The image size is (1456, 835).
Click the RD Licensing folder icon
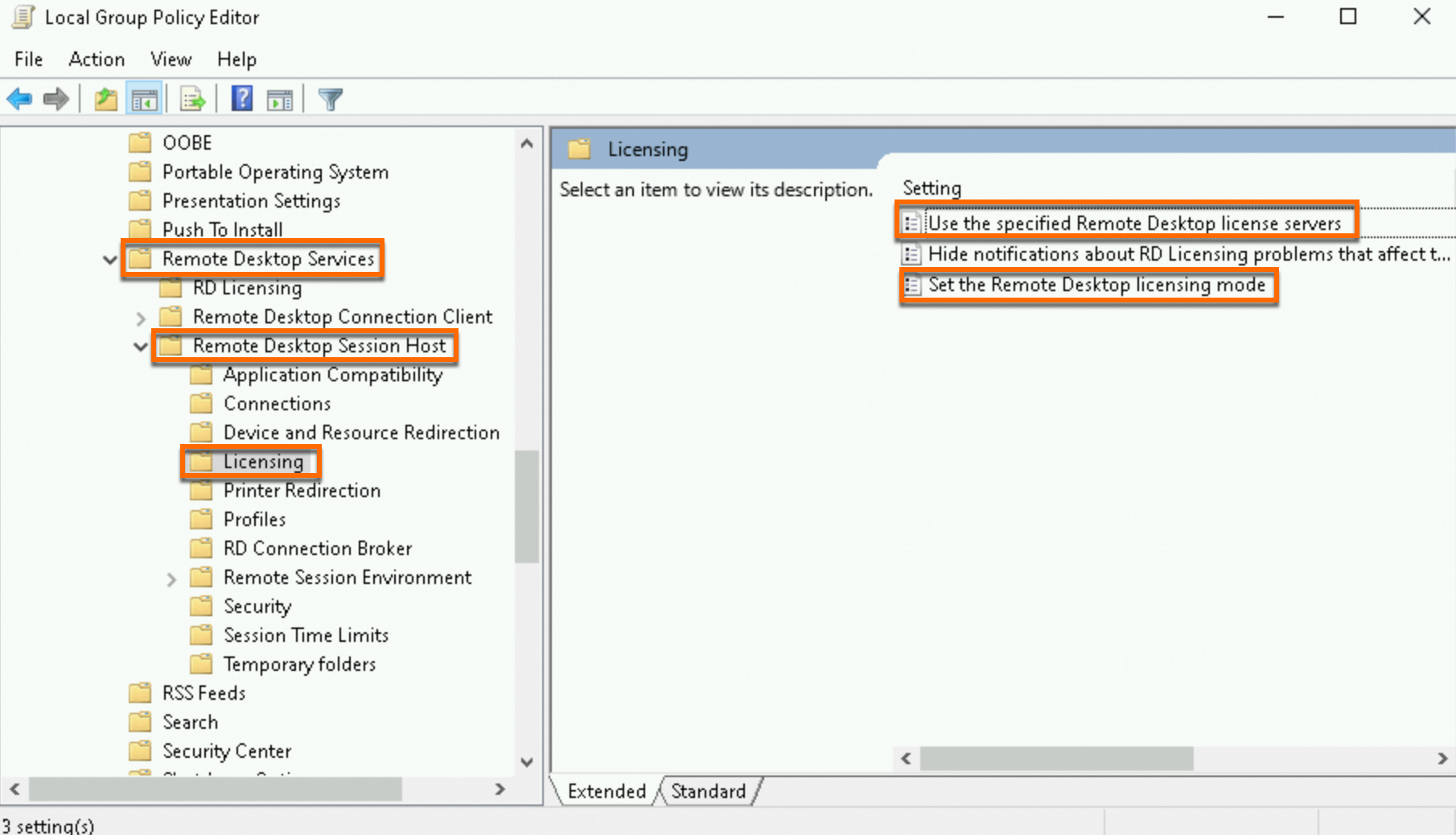coord(171,288)
